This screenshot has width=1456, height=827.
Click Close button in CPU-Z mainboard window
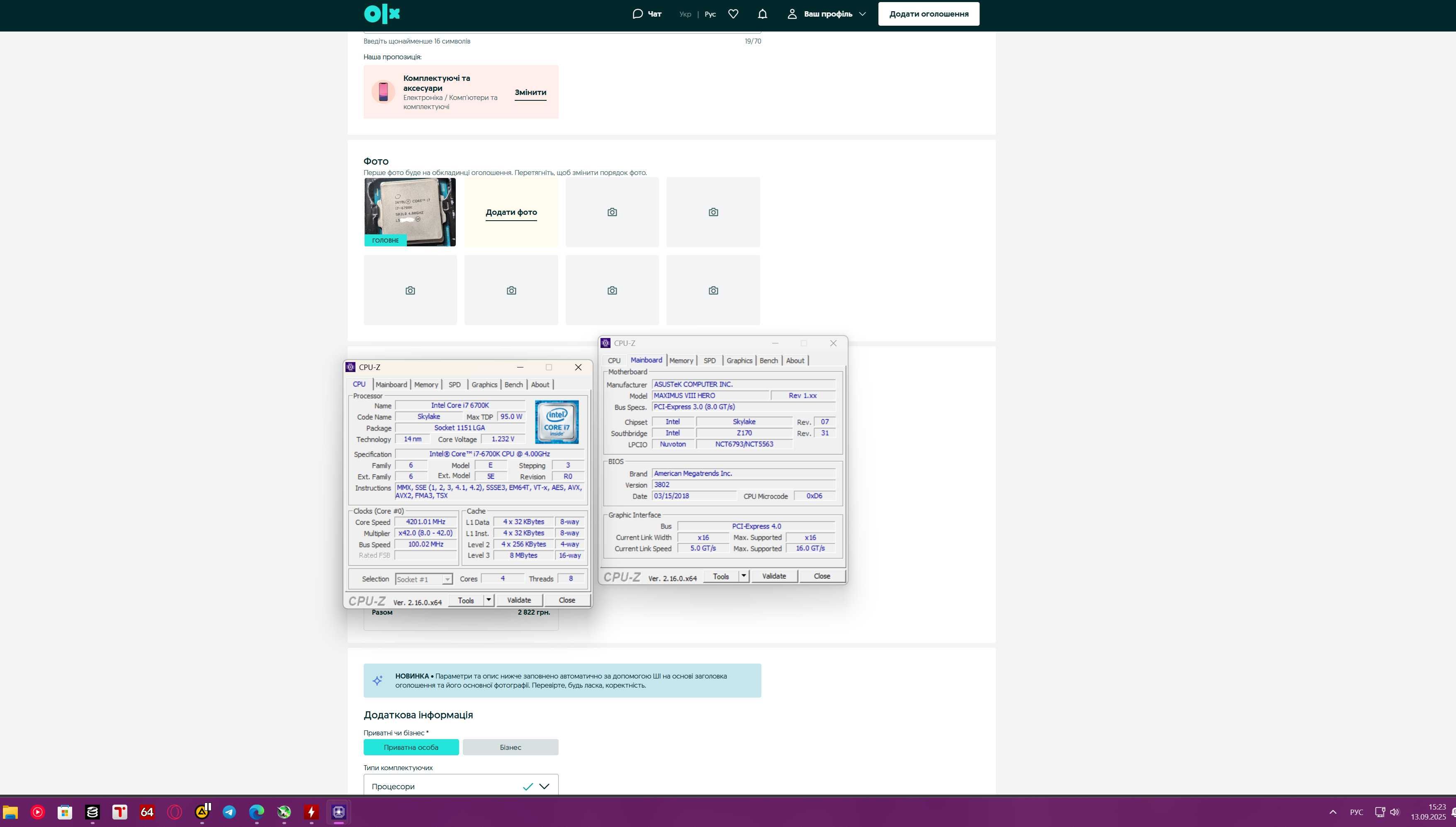[x=822, y=576]
